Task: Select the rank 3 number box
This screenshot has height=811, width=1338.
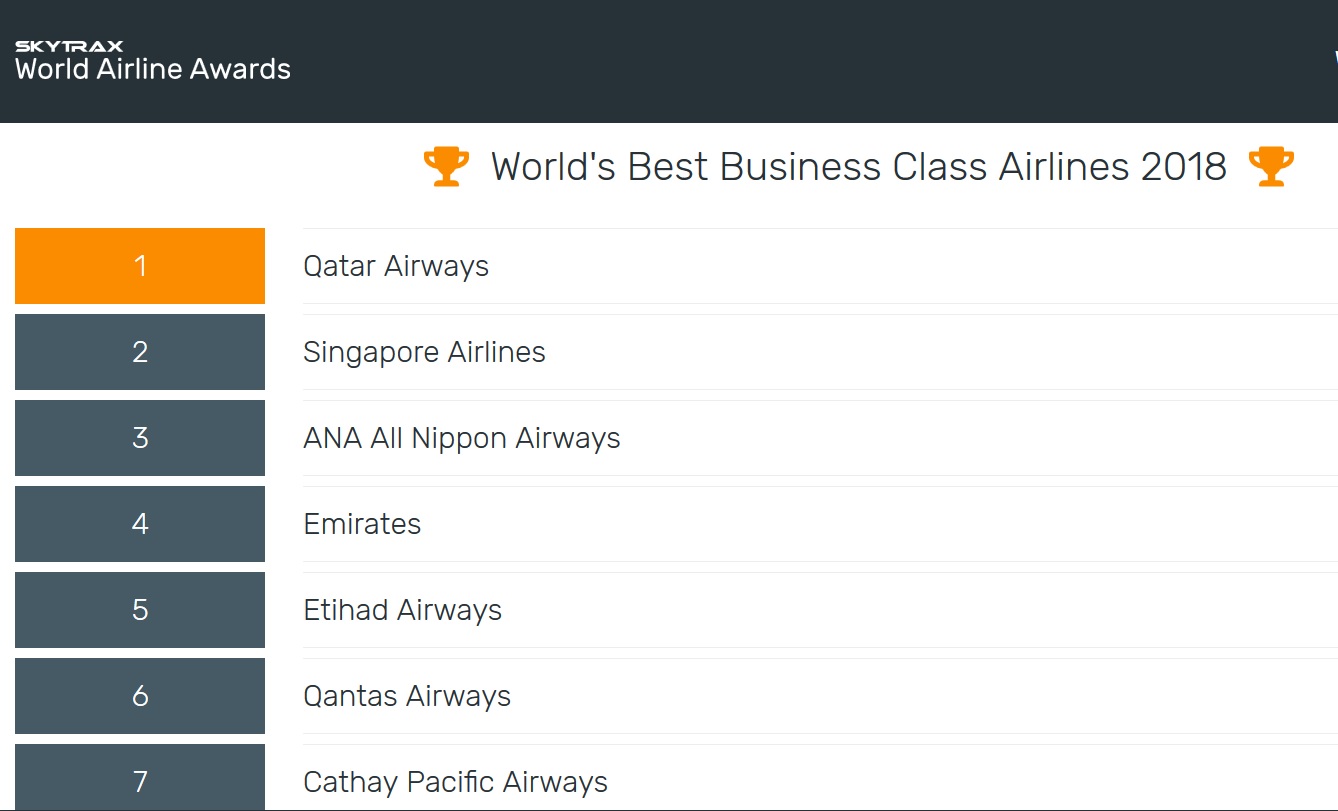Action: (140, 438)
